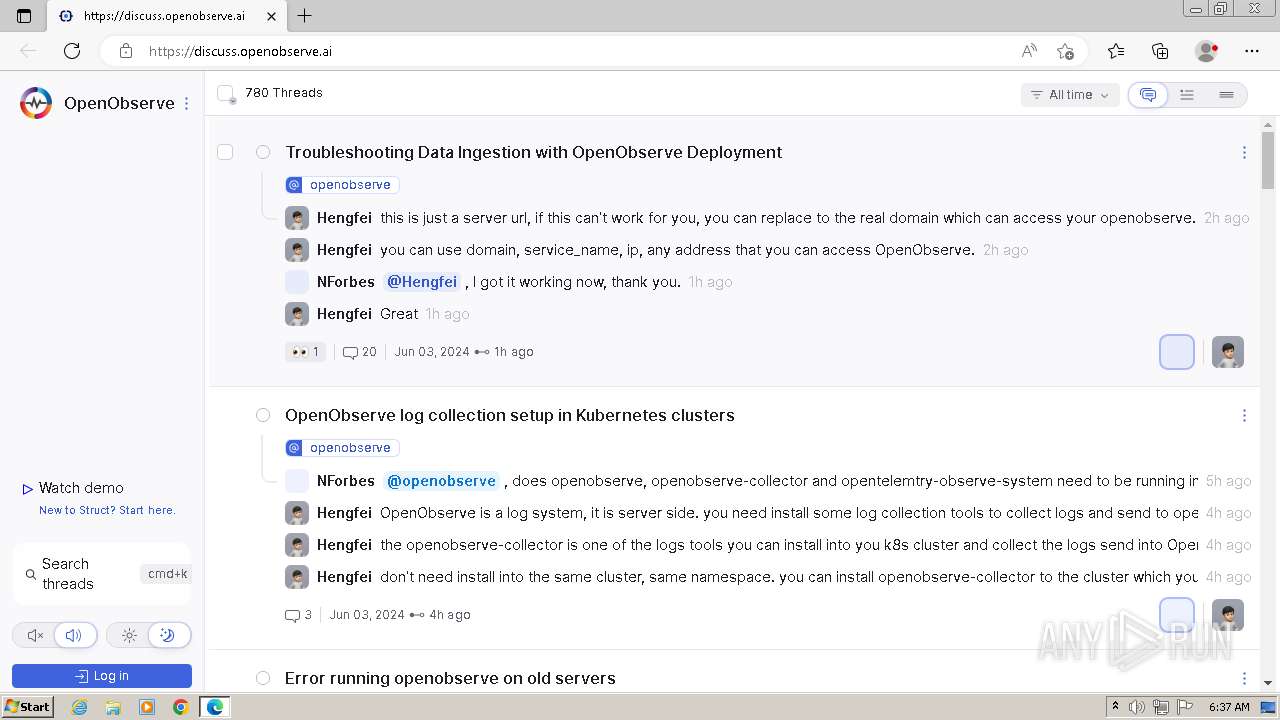Viewport: 1280px width, 720px height.
Task: Click Hengfei participant avatar on the first thread footer
Action: (1228, 352)
